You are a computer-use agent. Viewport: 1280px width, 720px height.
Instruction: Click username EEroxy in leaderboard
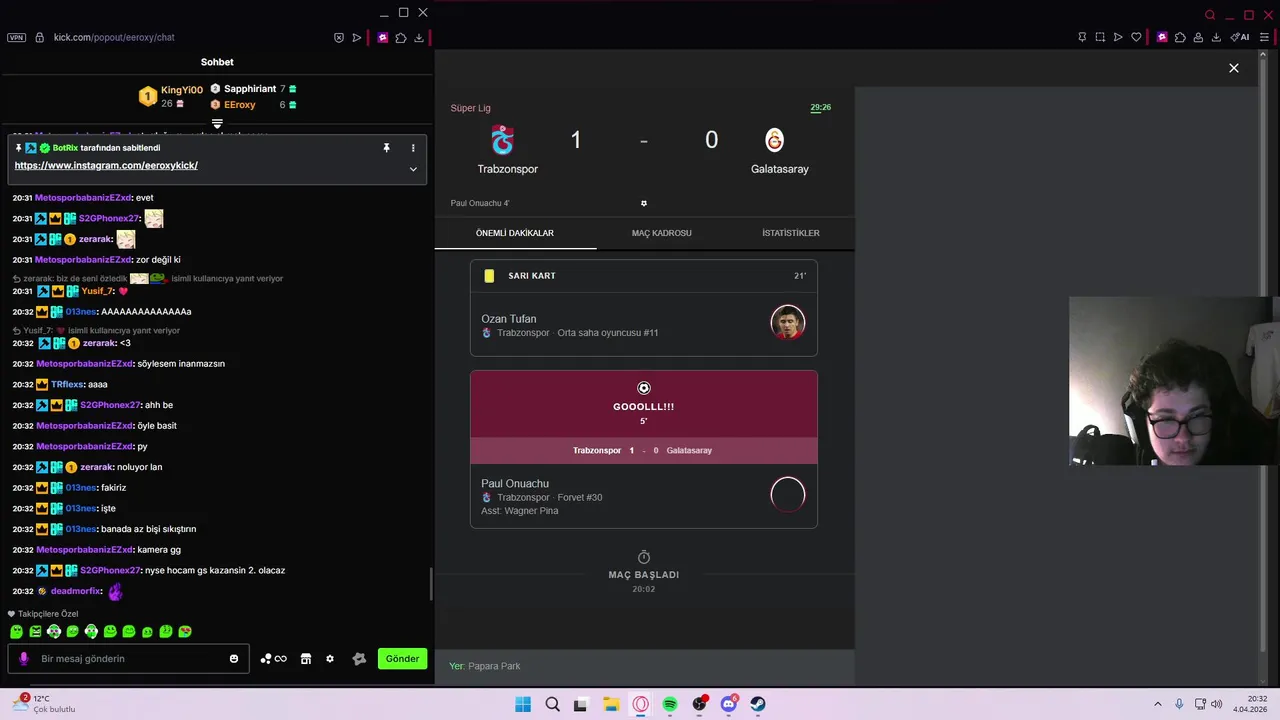[x=240, y=105]
